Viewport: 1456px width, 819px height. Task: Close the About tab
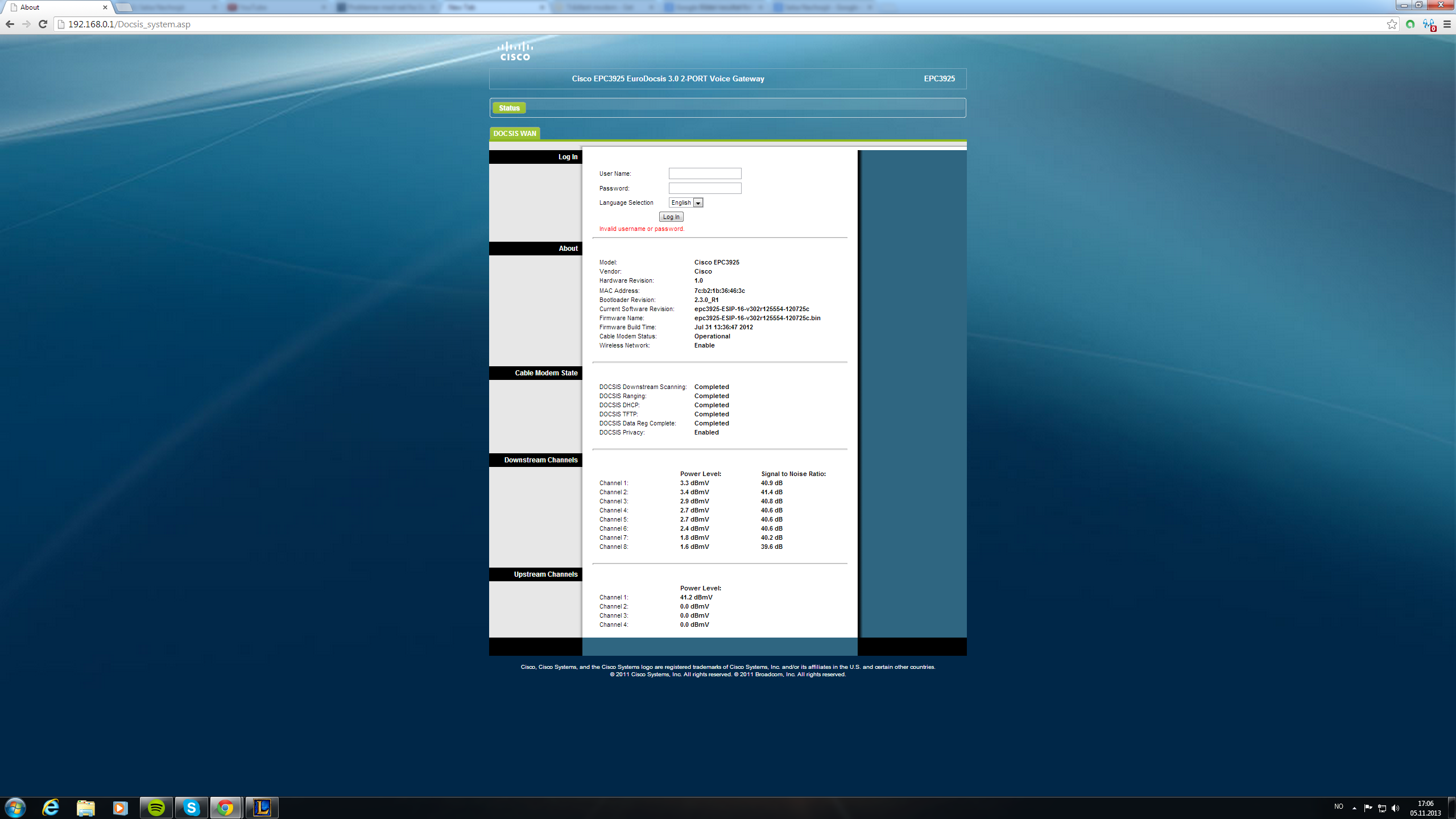coord(105,7)
